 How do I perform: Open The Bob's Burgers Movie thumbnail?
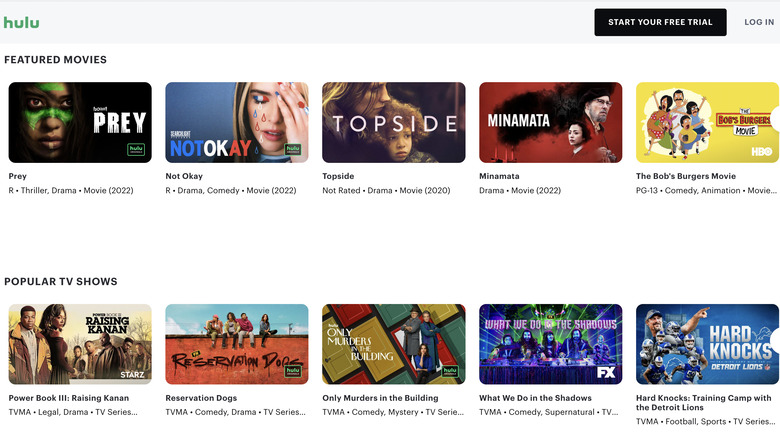click(x=707, y=122)
